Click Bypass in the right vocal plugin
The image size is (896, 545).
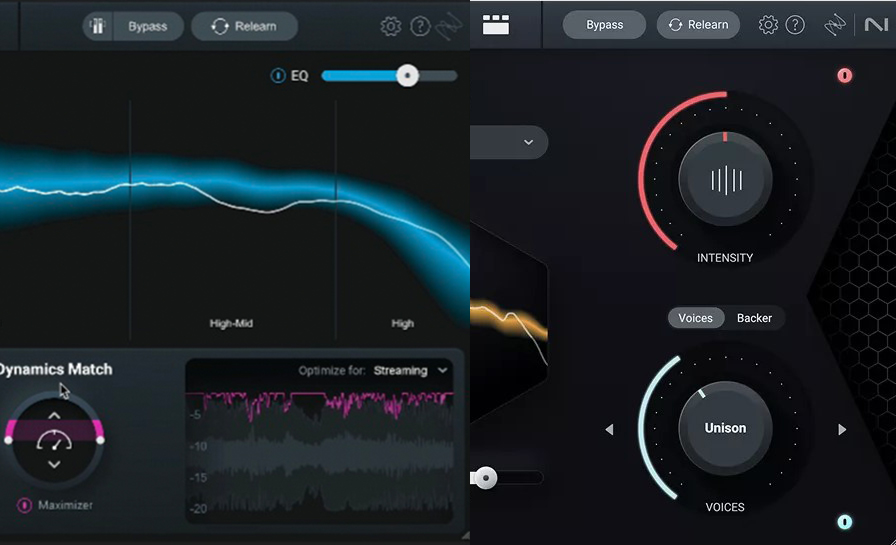pyautogui.click(x=605, y=25)
